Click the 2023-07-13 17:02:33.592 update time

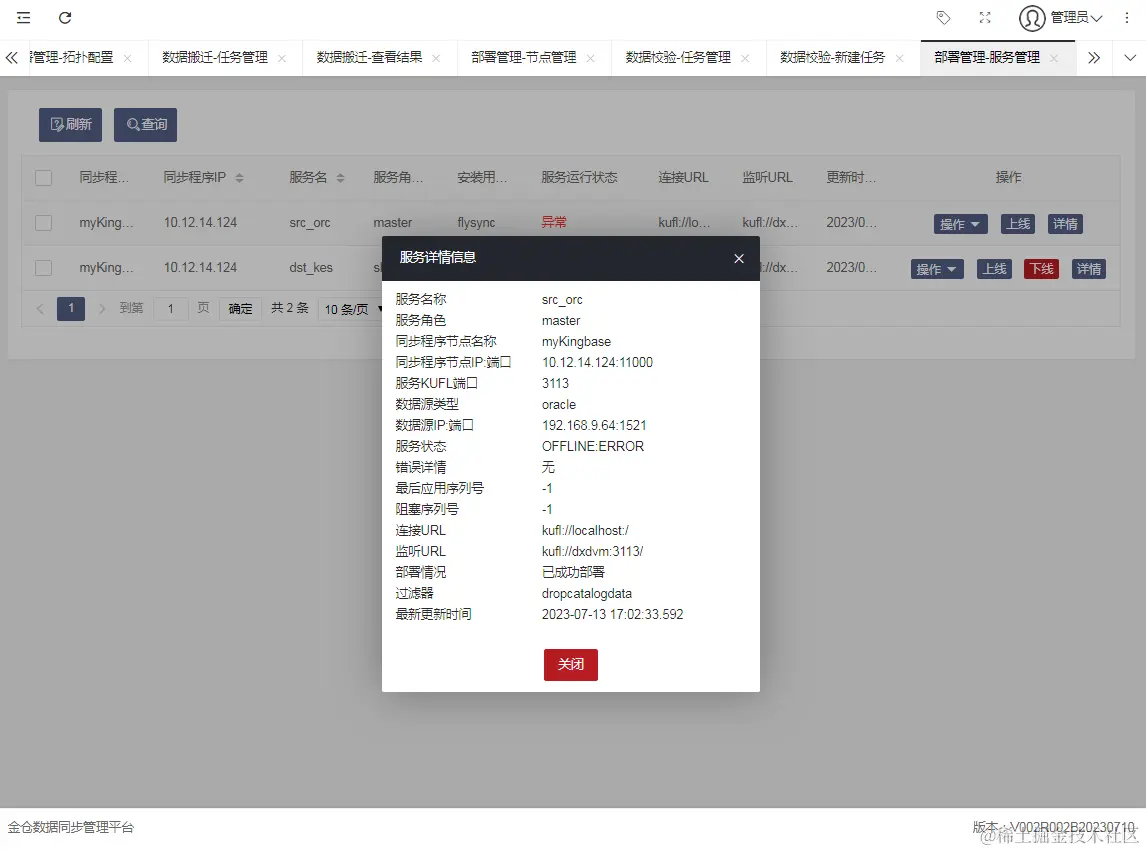pos(612,615)
